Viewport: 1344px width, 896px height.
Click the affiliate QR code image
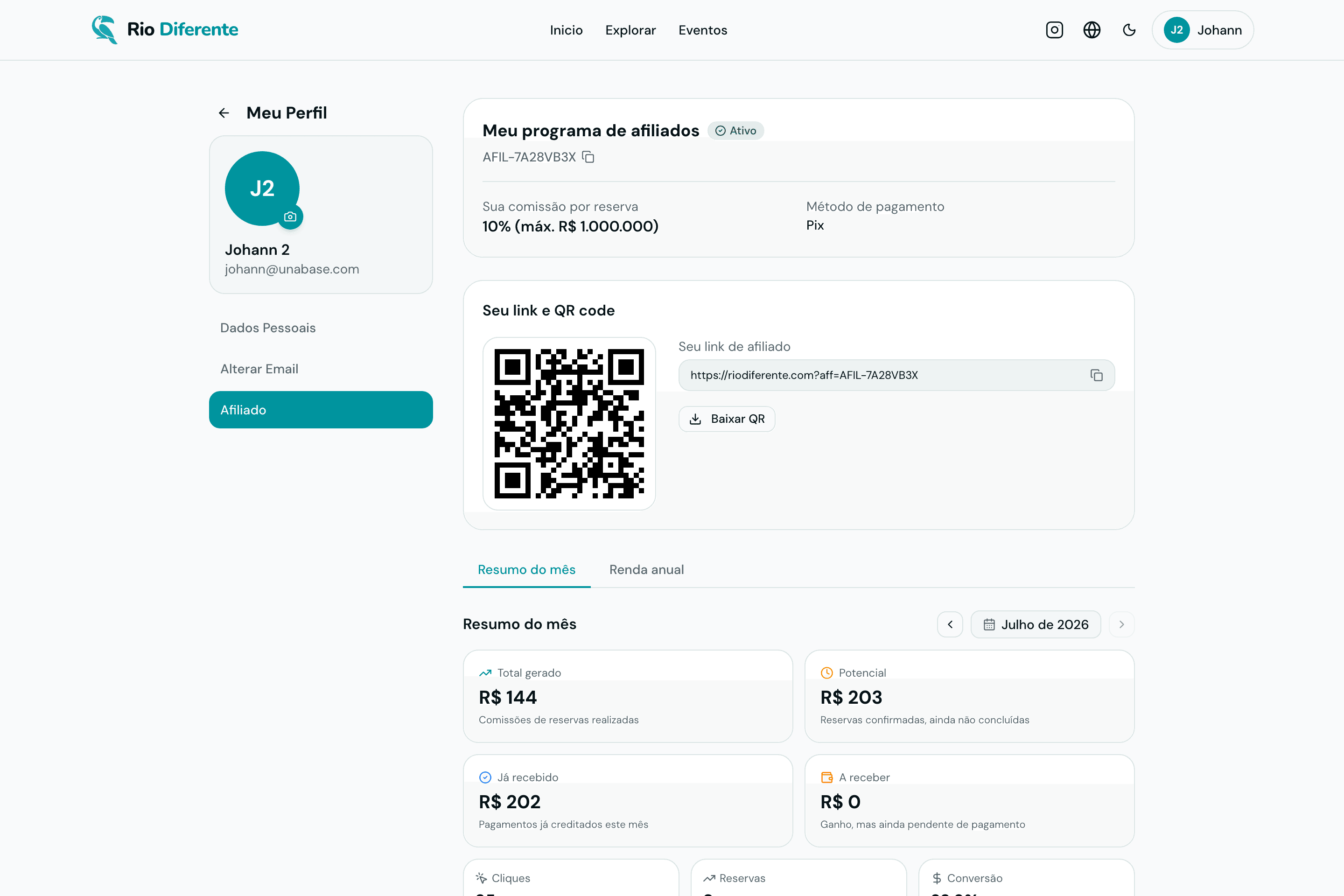point(568,423)
